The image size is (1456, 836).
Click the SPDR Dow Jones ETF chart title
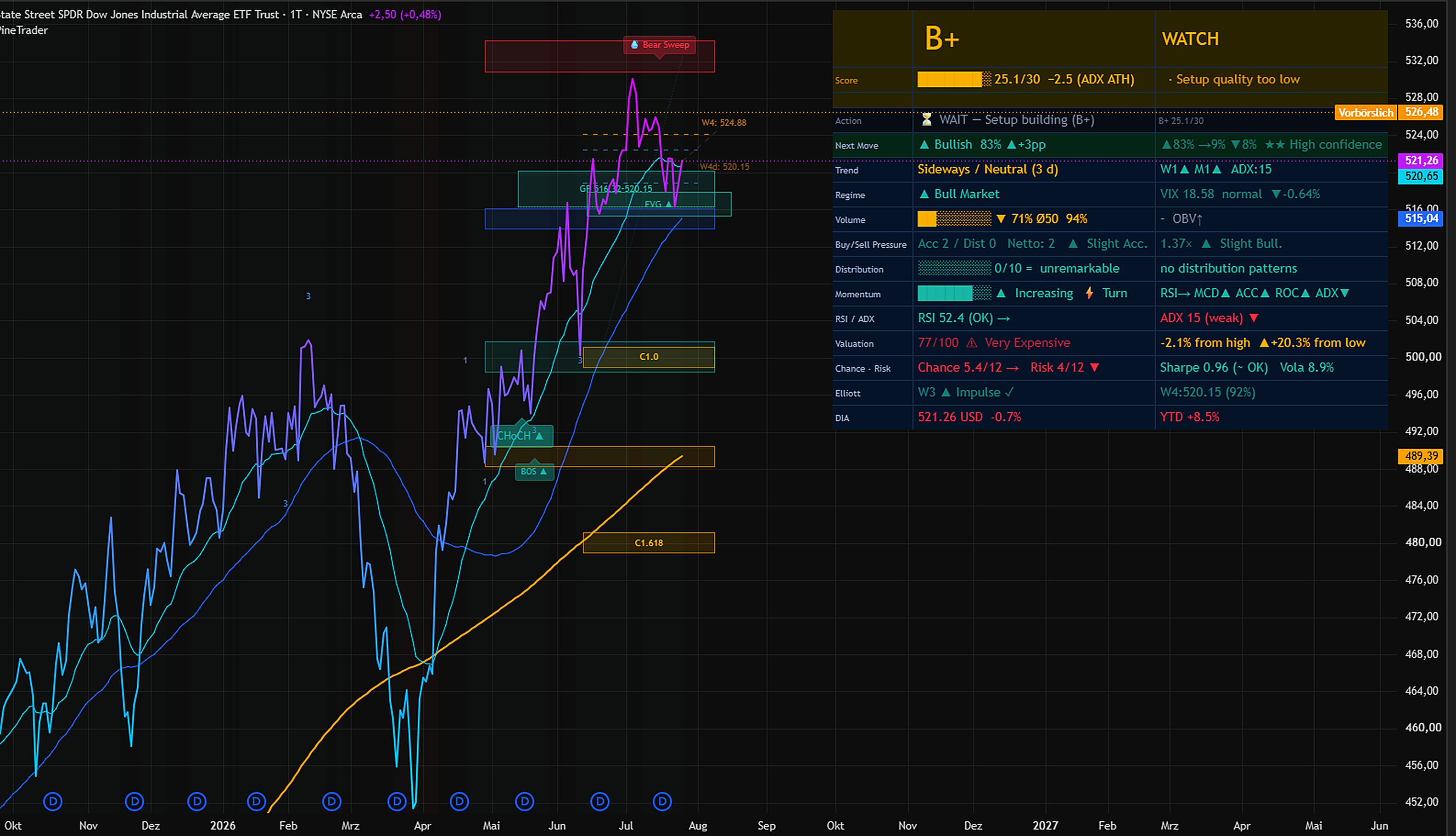pos(181,14)
